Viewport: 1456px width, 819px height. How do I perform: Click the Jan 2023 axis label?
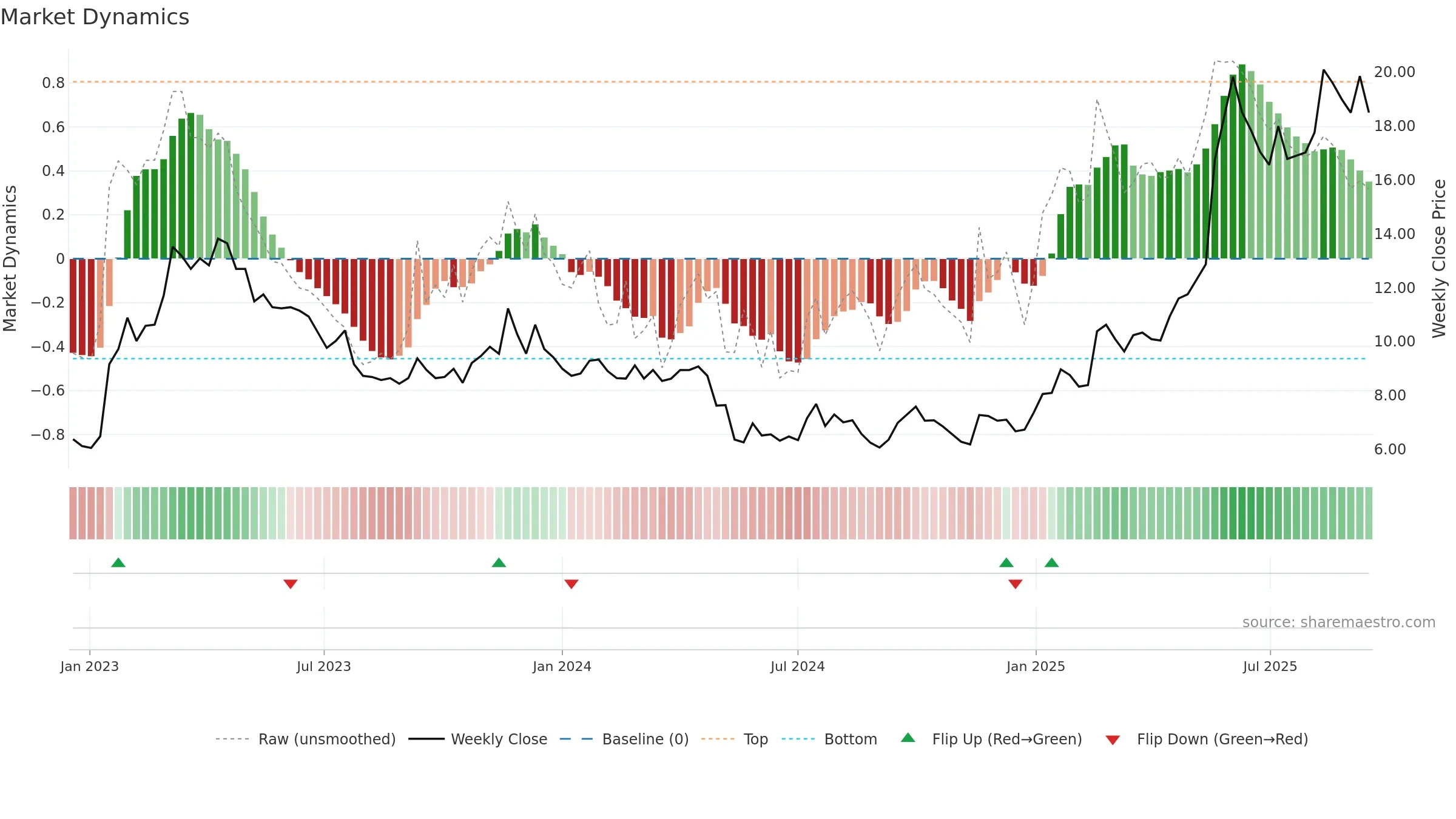[x=90, y=666]
